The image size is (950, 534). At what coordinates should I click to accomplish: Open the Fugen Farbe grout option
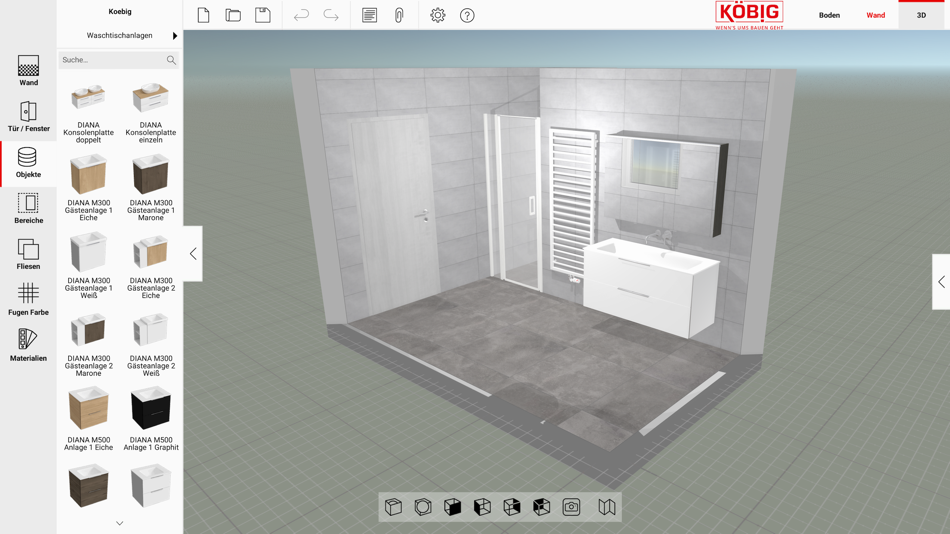tap(28, 300)
